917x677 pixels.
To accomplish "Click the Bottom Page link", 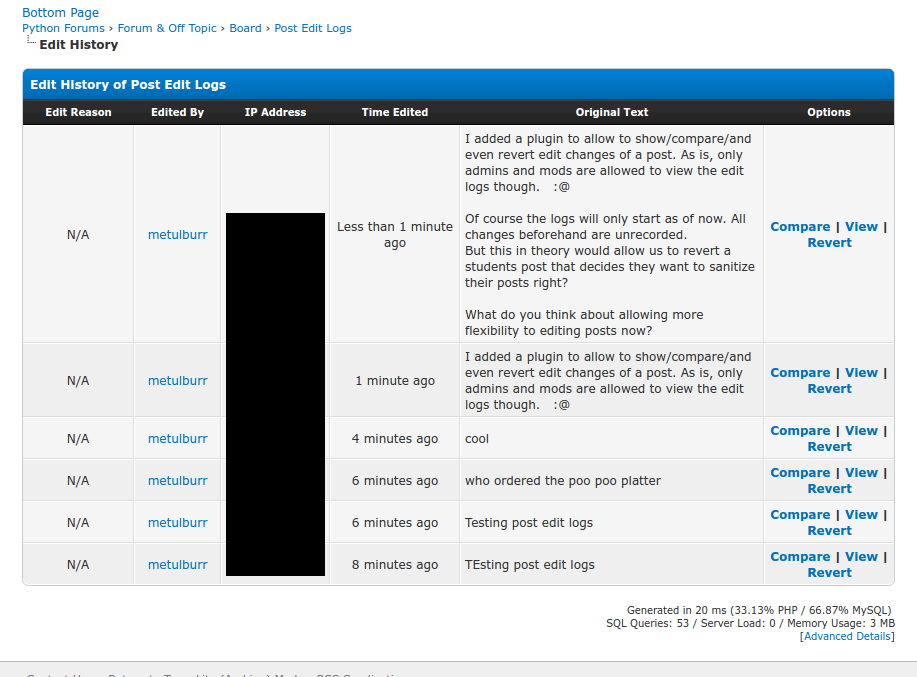I will [60, 13].
